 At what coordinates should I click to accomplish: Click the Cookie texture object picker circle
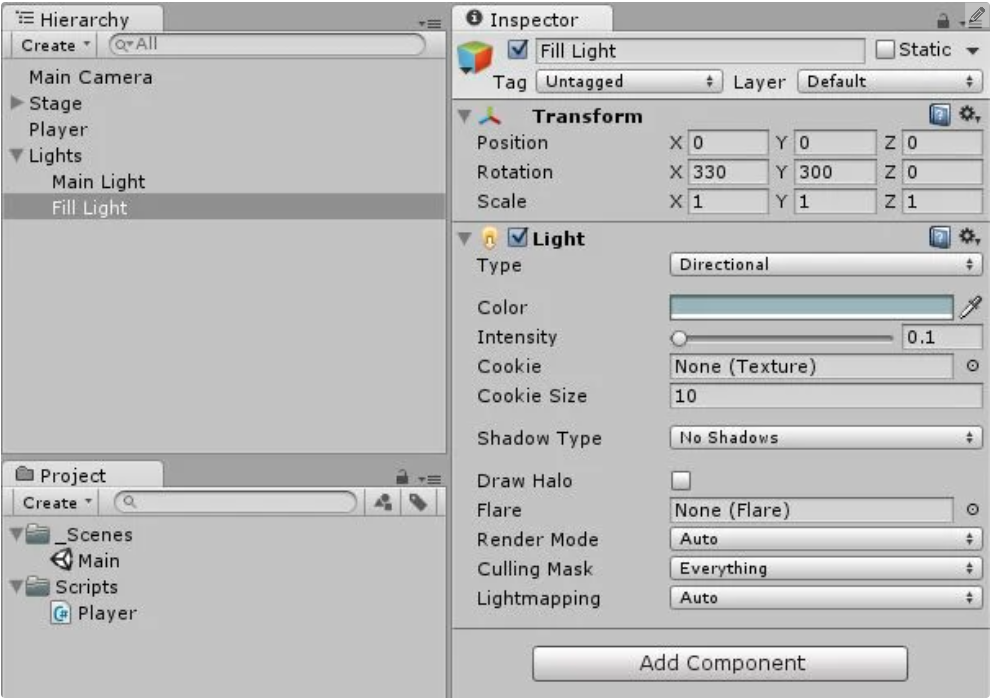[x=972, y=367]
